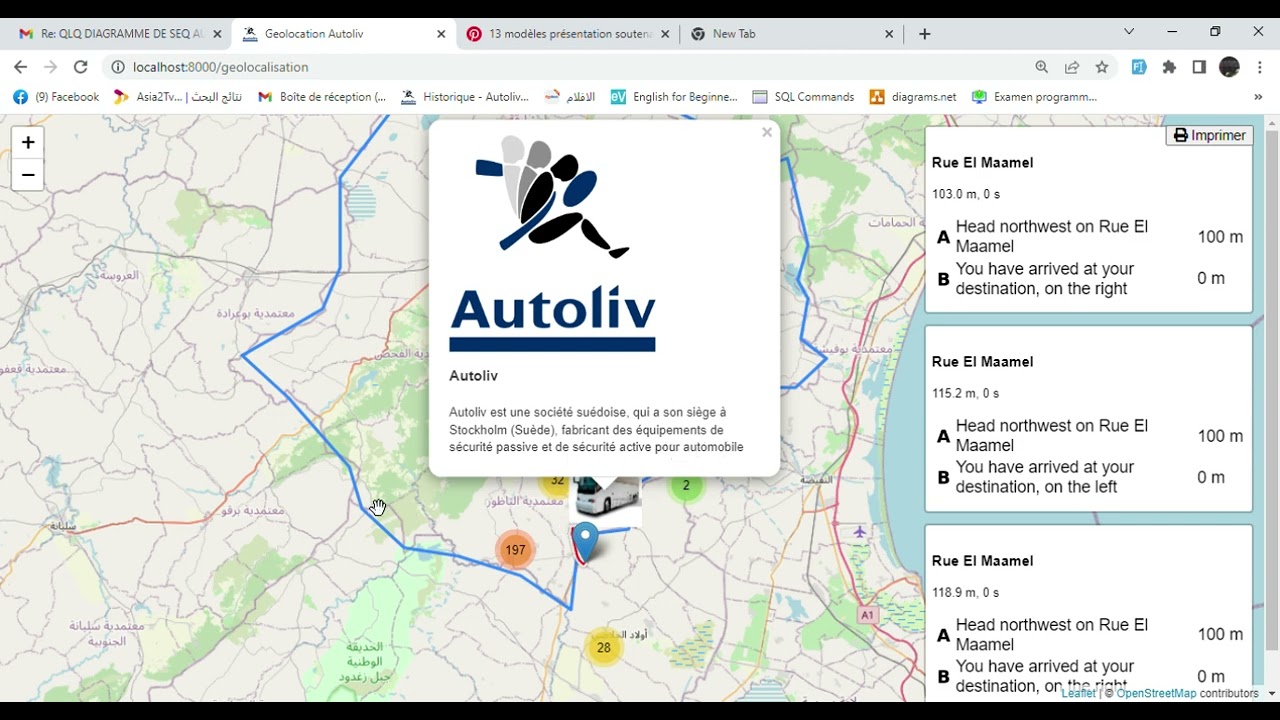Select the blue map location marker
1280x720 pixels.
(585, 541)
